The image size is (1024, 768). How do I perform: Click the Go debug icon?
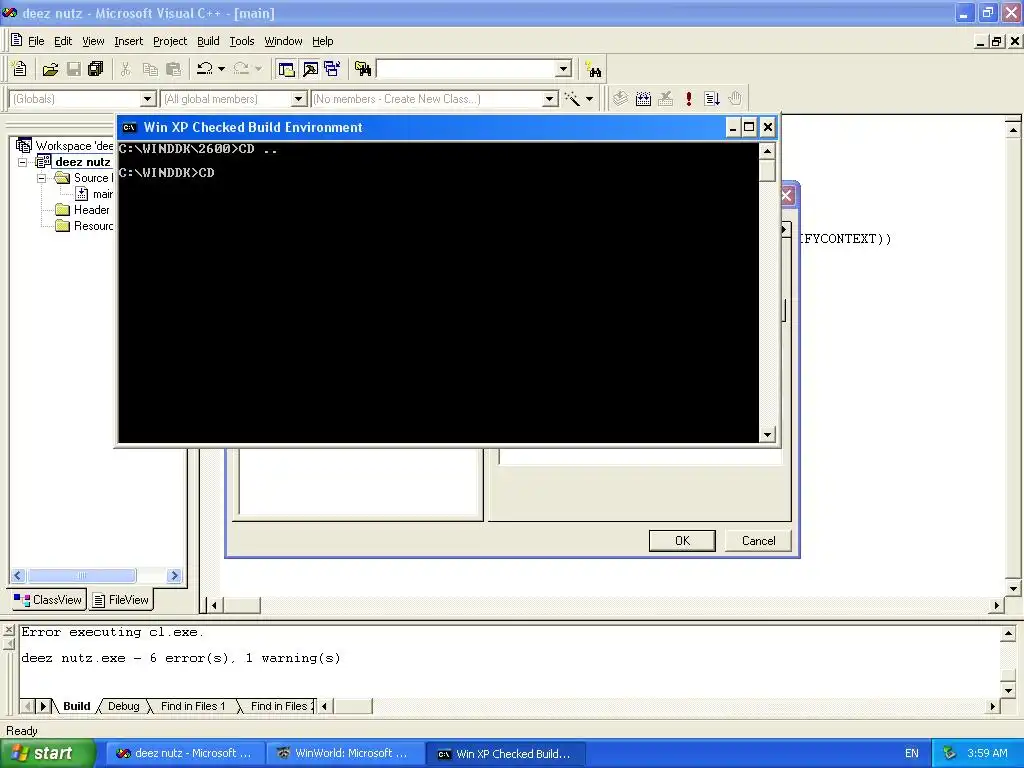(x=712, y=99)
